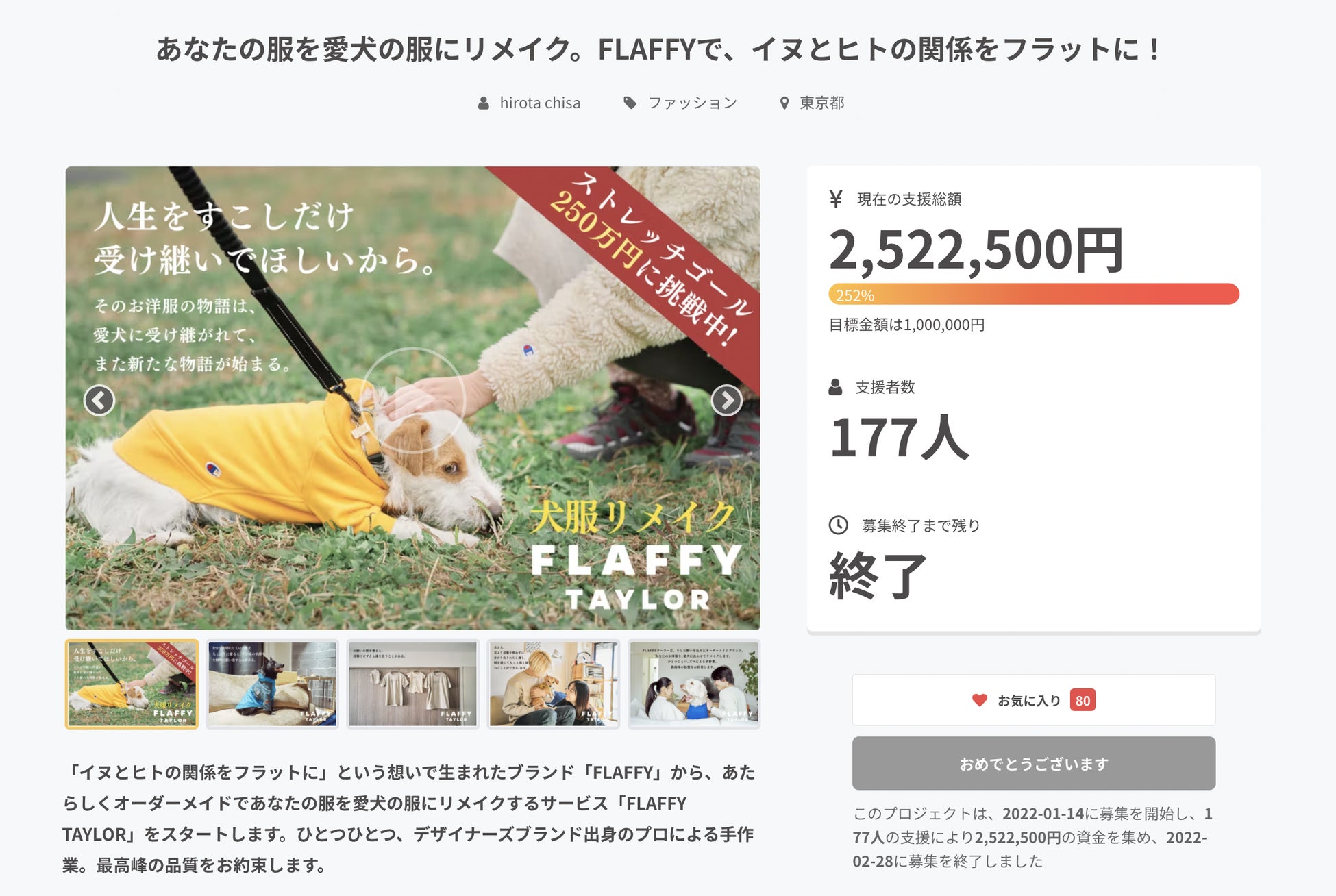Open hirota chisa's profile link
Viewport: 1336px width, 896px height.
pyautogui.click(x=540, y=103)
